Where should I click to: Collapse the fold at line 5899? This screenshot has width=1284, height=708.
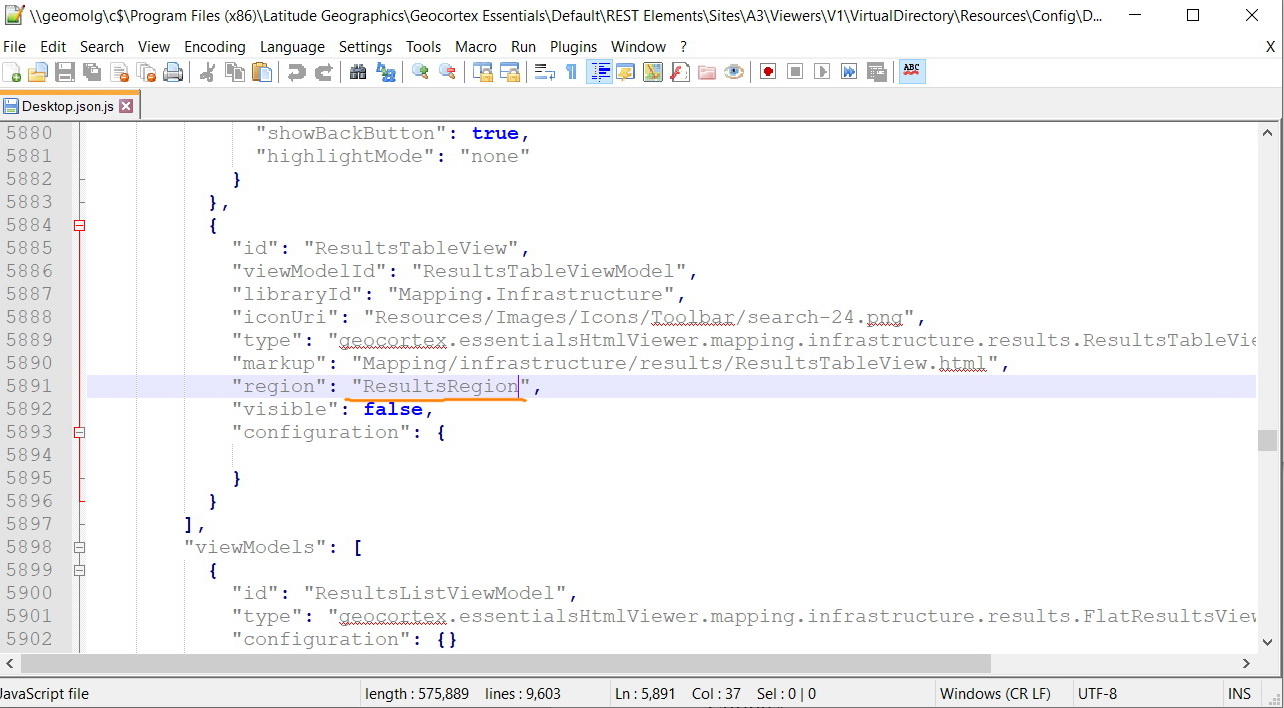click(79, 570)
